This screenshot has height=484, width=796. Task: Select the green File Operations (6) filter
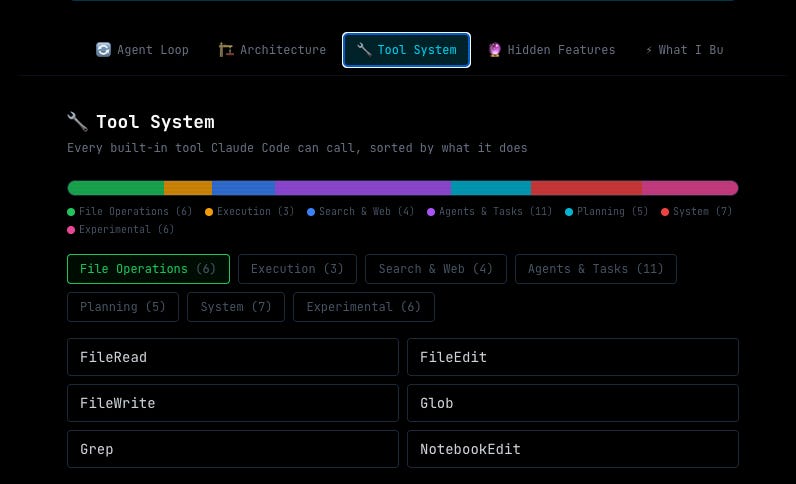[148, 269]
